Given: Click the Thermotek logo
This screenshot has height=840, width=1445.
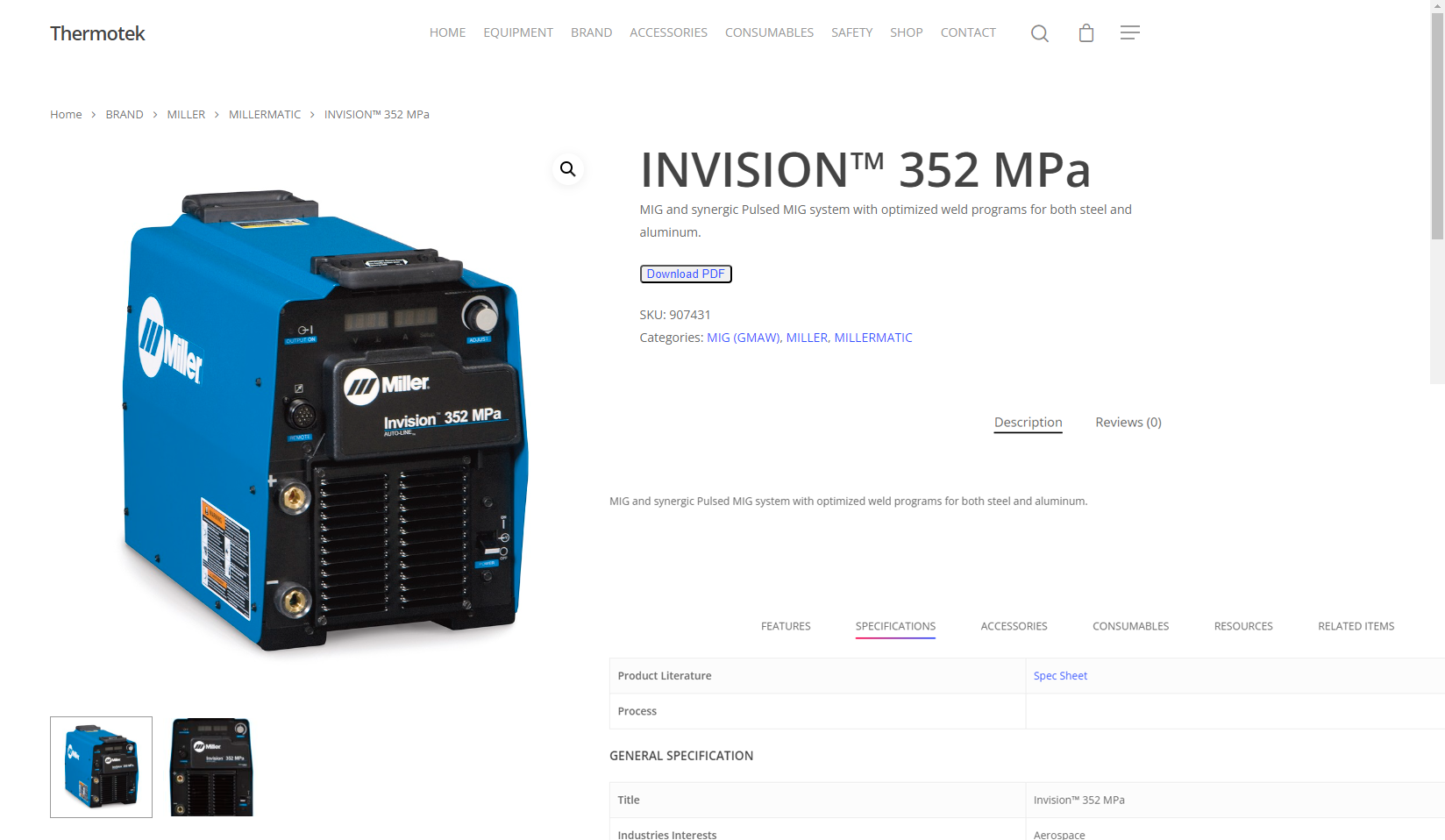Looking at the screenshot, I should pyautogui.click(x=97, y=33).
